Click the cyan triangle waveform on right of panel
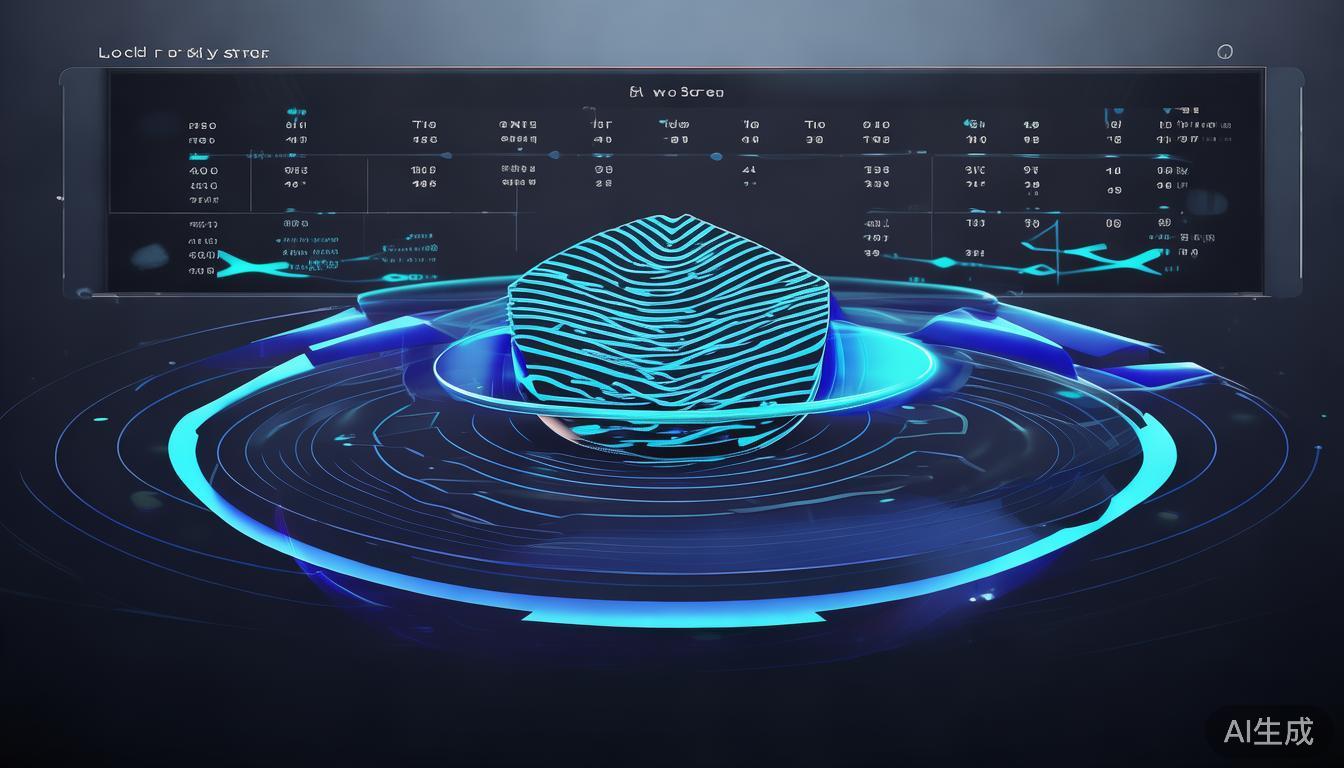Image resolution: width=1344 pixels, height=768 pixels. (x=1043, y=247)
